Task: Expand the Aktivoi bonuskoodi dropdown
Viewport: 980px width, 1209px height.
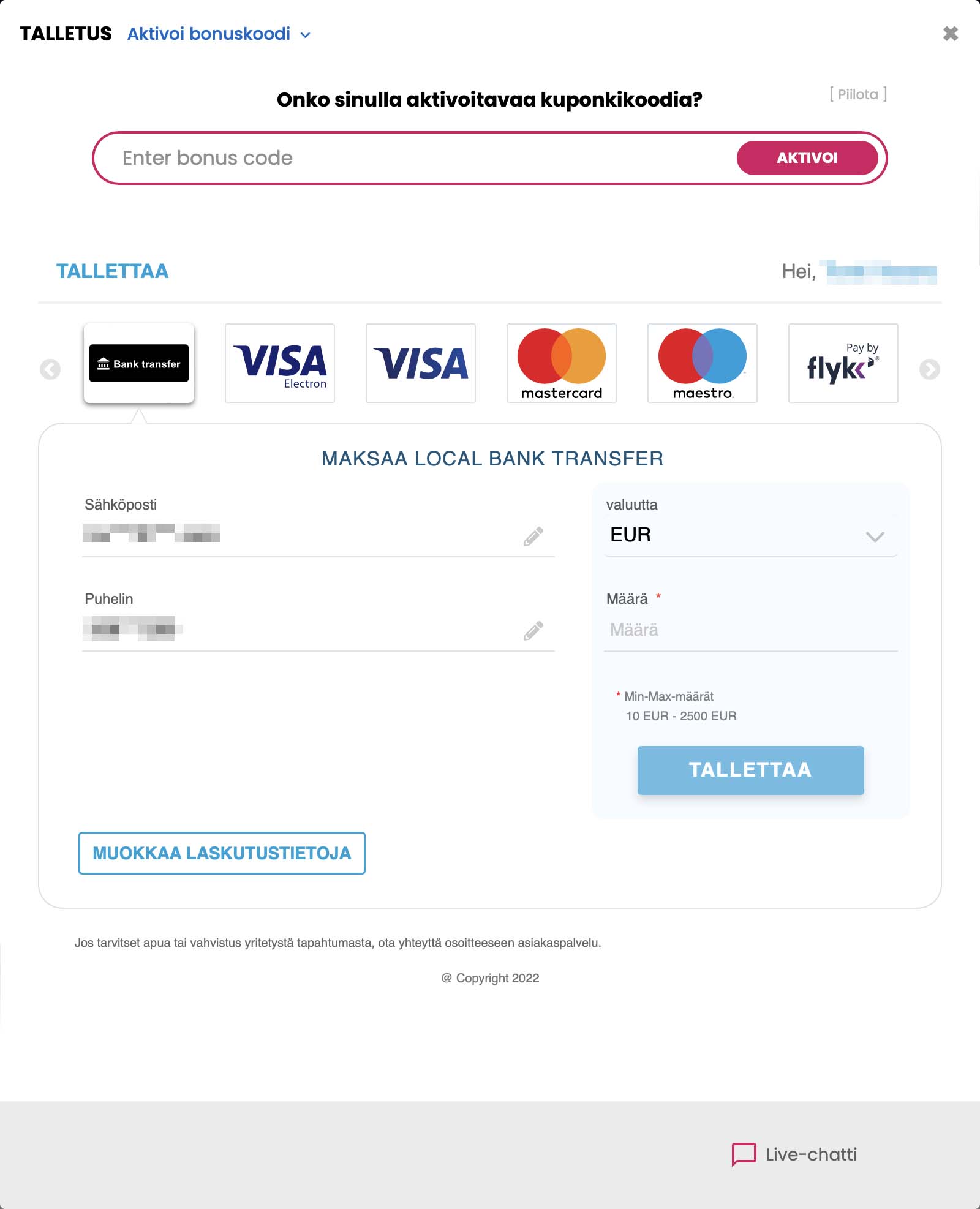Action: click(219, 34)
